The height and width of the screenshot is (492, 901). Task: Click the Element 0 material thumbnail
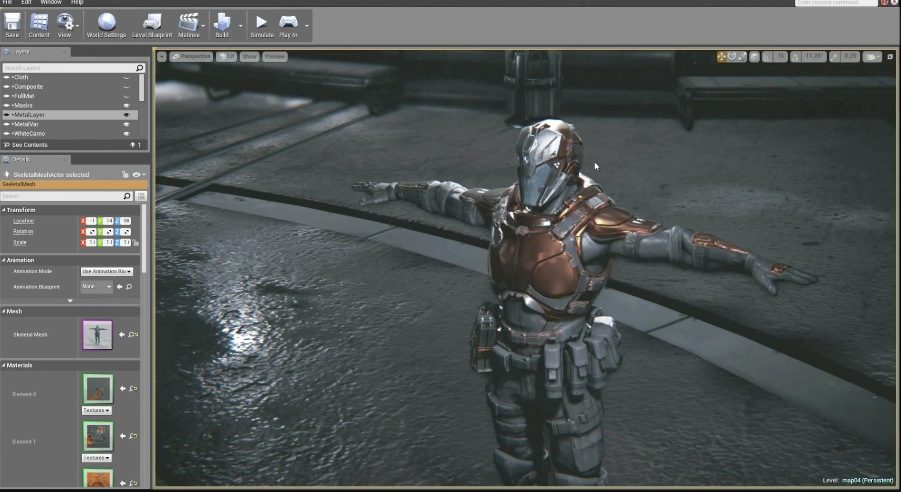coord(98,389)
